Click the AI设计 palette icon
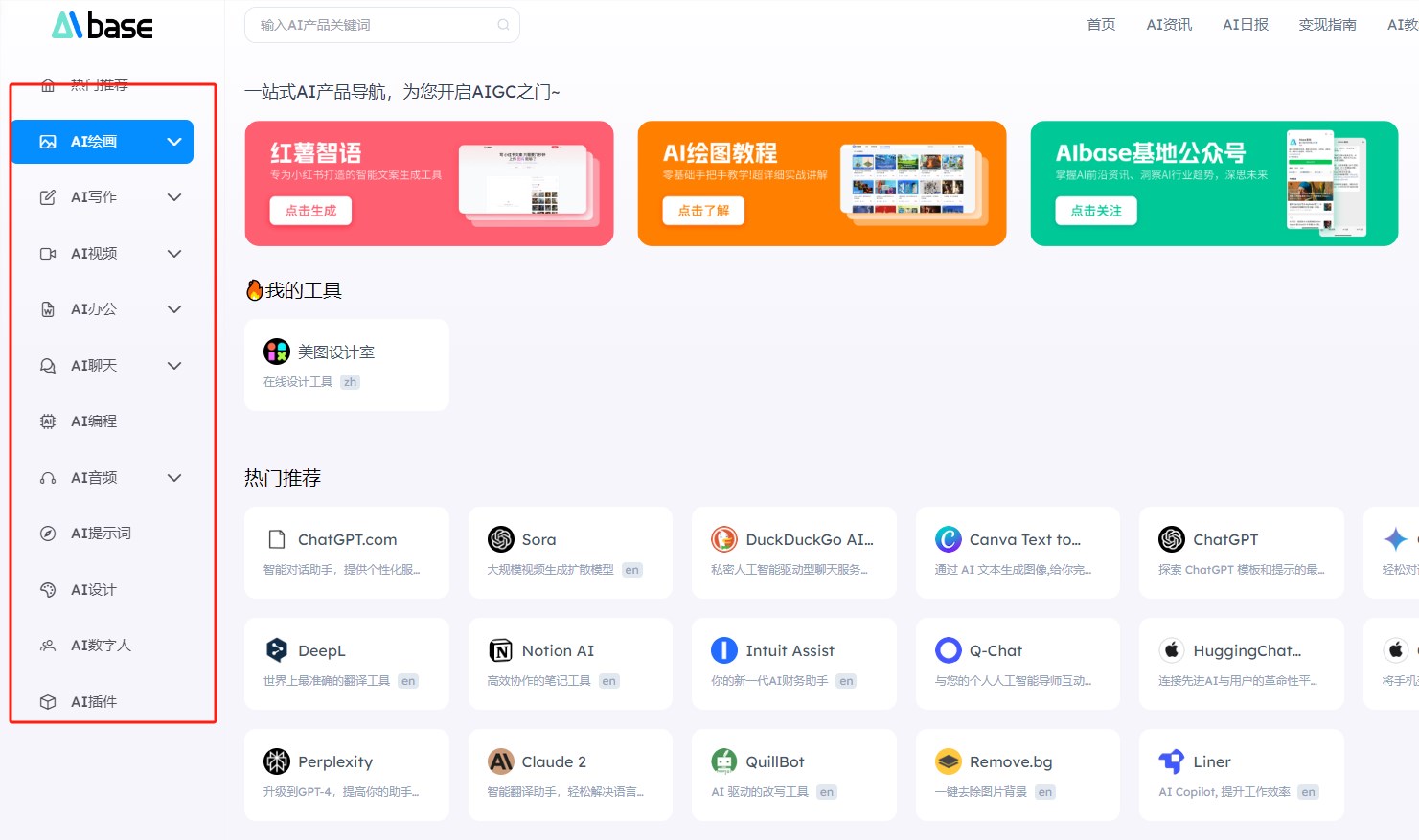The width and height of the screenshot is (1419, 840). [x=48, y=590]
